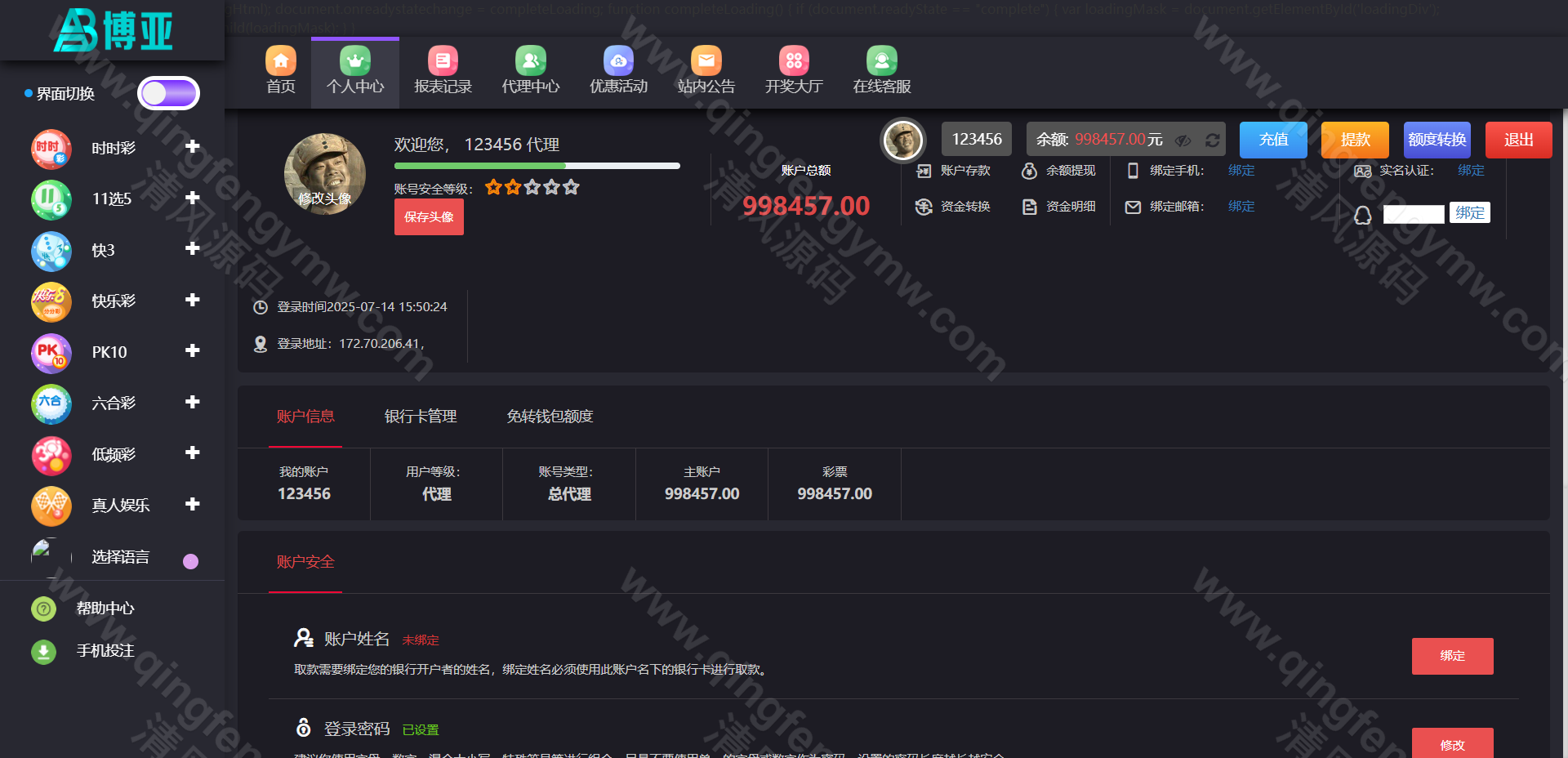Screen dimensions: 1568x758
Task: Click 绑定 button for 账户姓名
Action: pyautogui.click(x=1452, y=656)
